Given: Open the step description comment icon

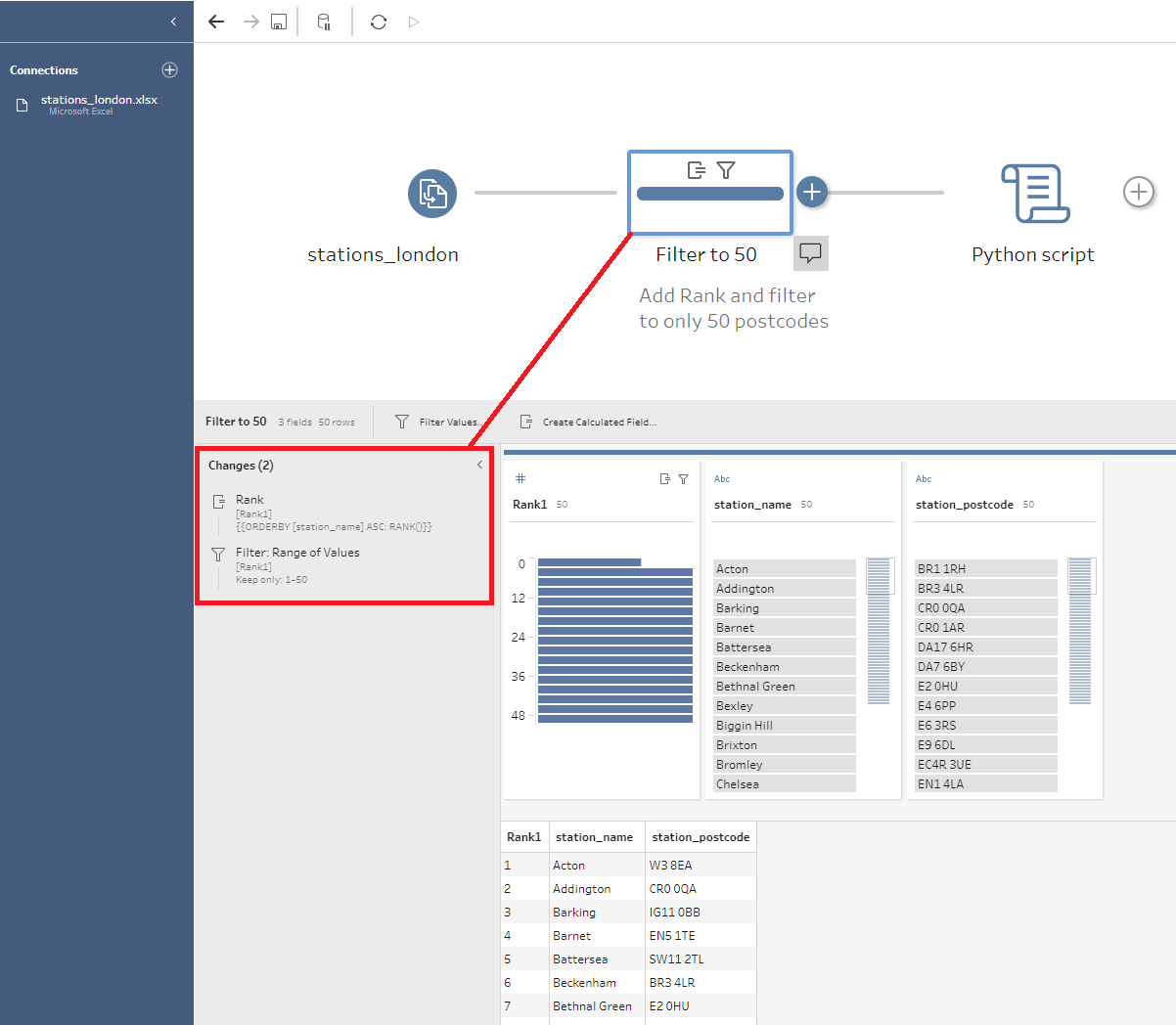Looking at the screenshot, I should (810, 253).
